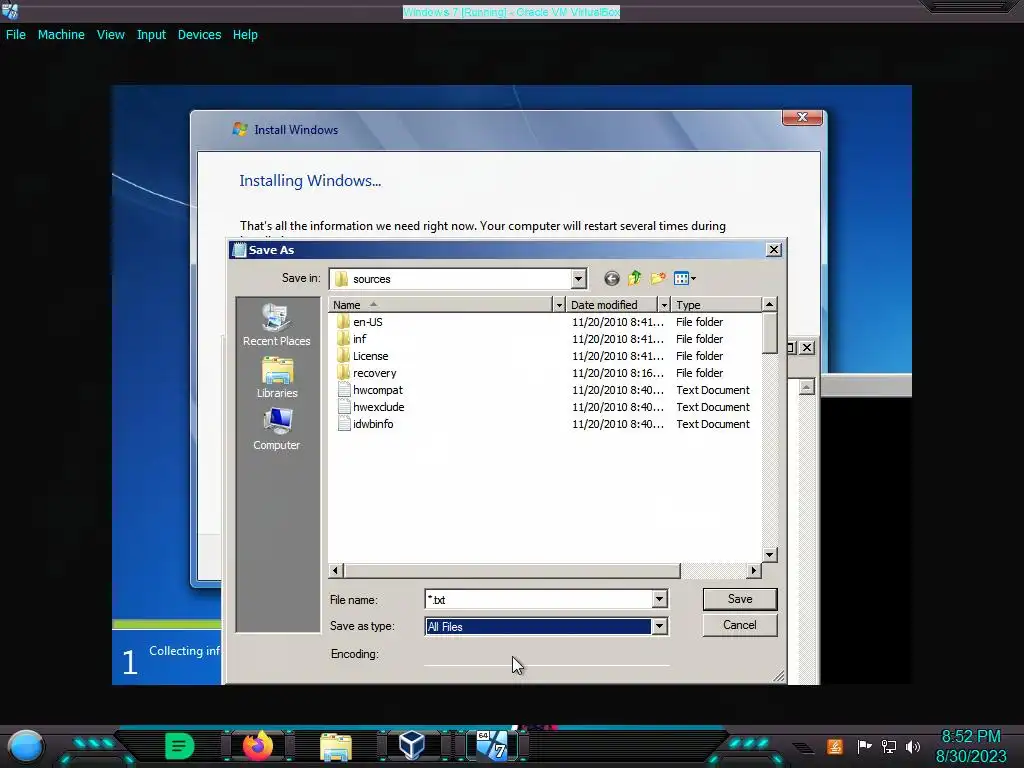Open the VirtualBox File menu
The width and height of the screenshot is (1024, 768).
[16, 35]
